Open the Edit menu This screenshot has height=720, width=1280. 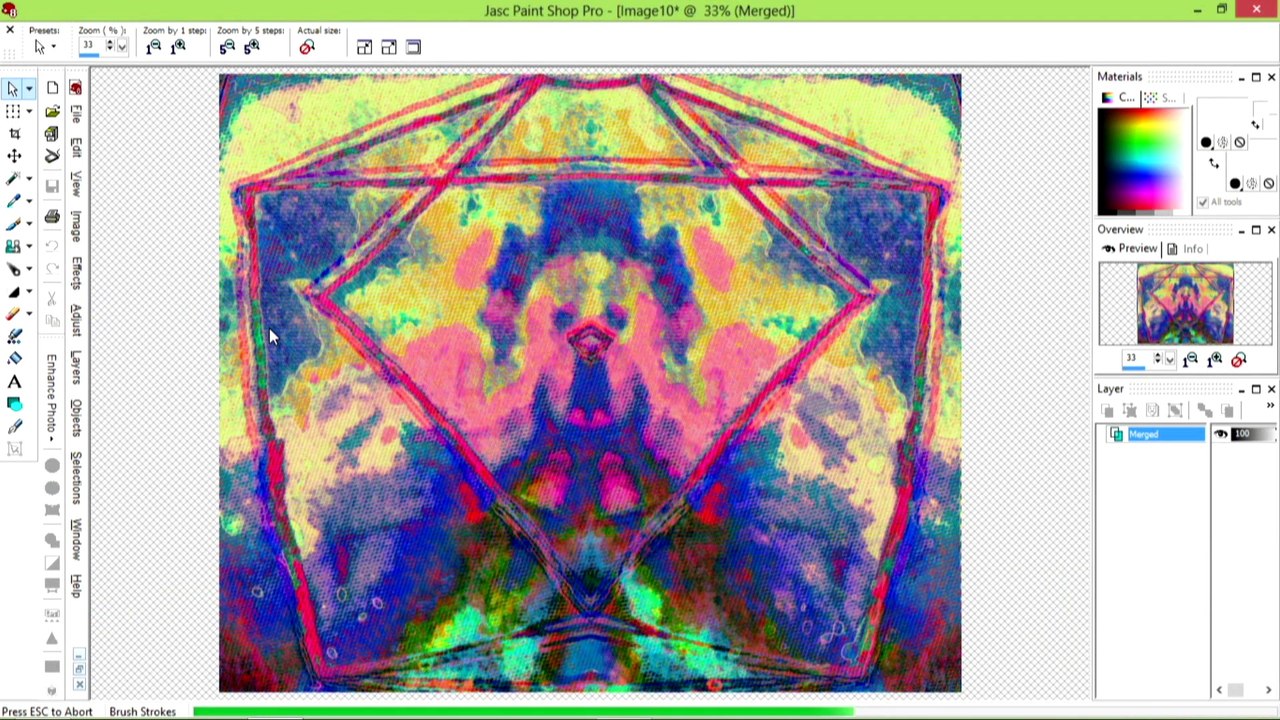coord(76,147)
